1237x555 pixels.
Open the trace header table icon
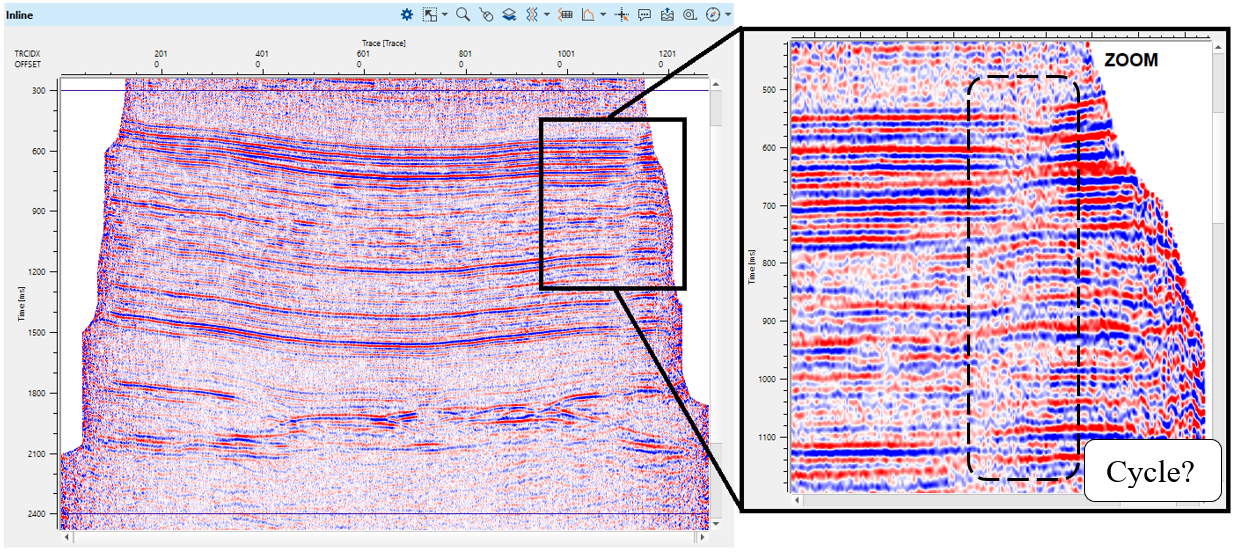pos(565,15)
